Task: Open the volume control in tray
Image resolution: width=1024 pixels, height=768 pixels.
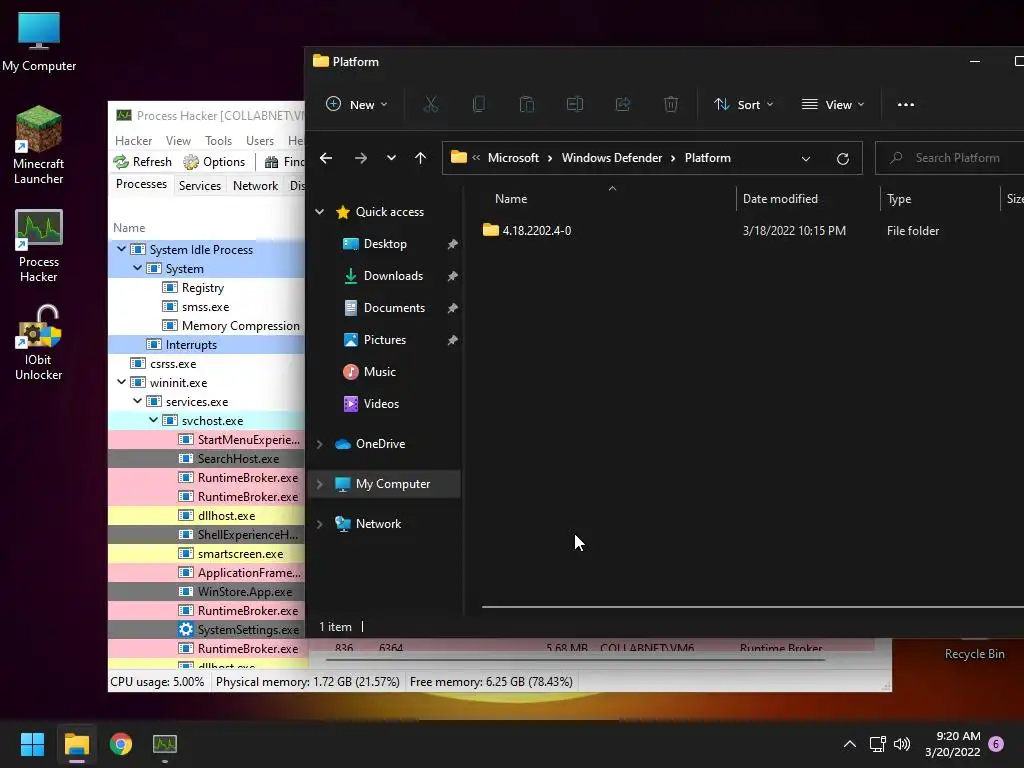Action: click(902, 744)
